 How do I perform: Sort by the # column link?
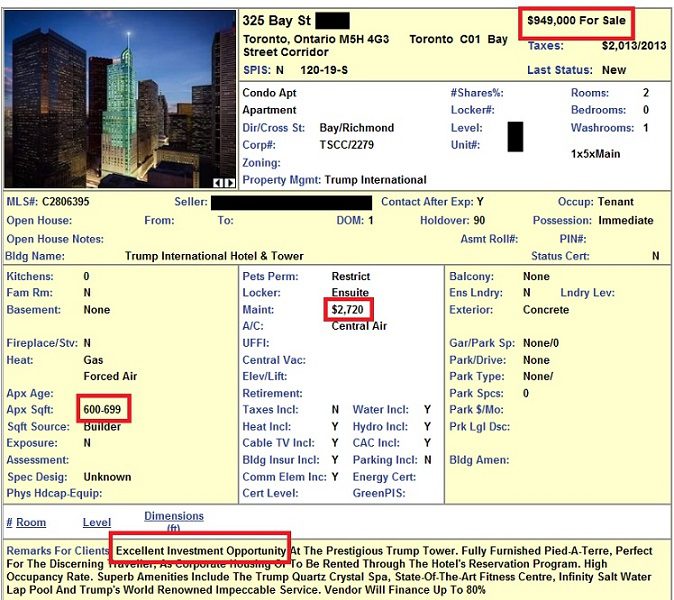coord(9,522)
